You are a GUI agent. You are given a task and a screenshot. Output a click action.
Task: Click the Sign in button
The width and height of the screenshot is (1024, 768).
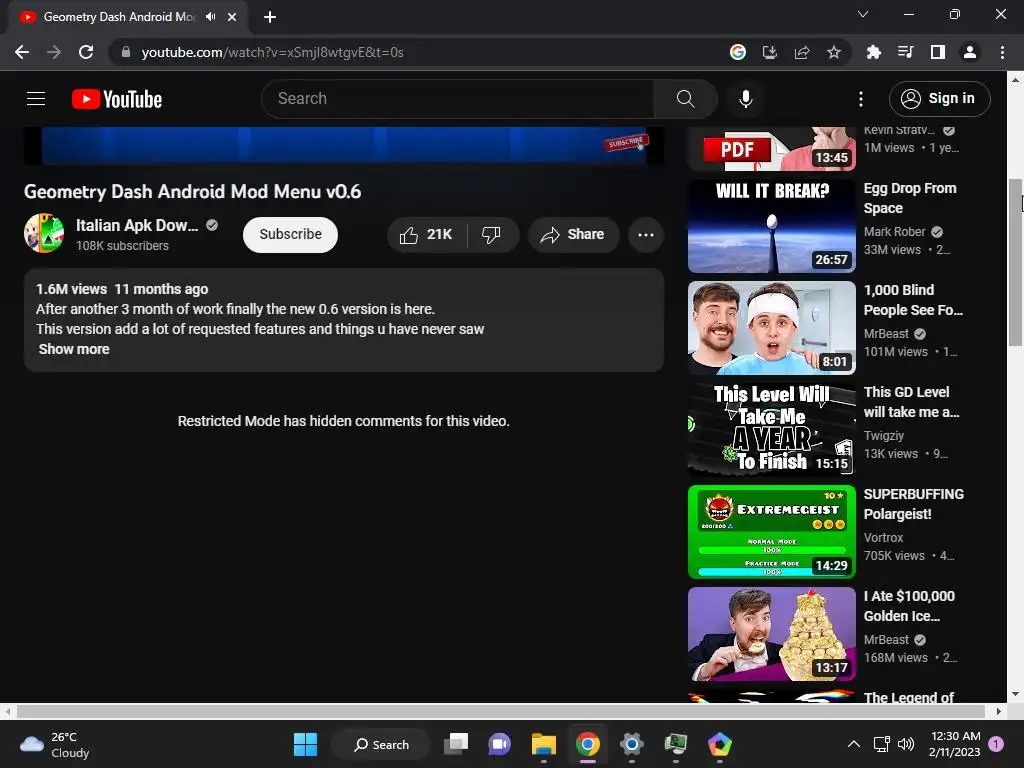point(938,99)
